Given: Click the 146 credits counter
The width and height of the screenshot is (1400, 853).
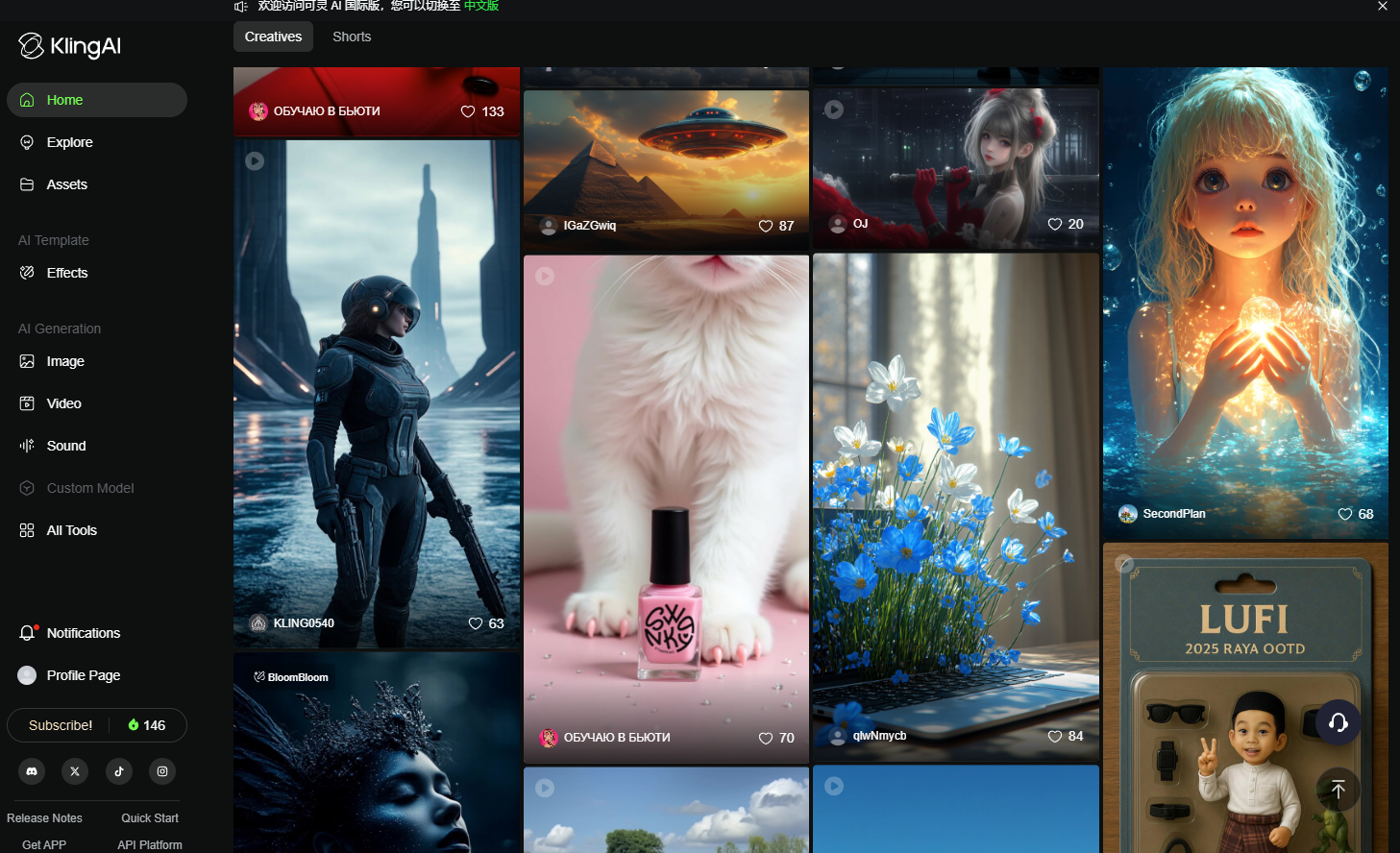Looking at the screenshot, I should coord(147,725).
